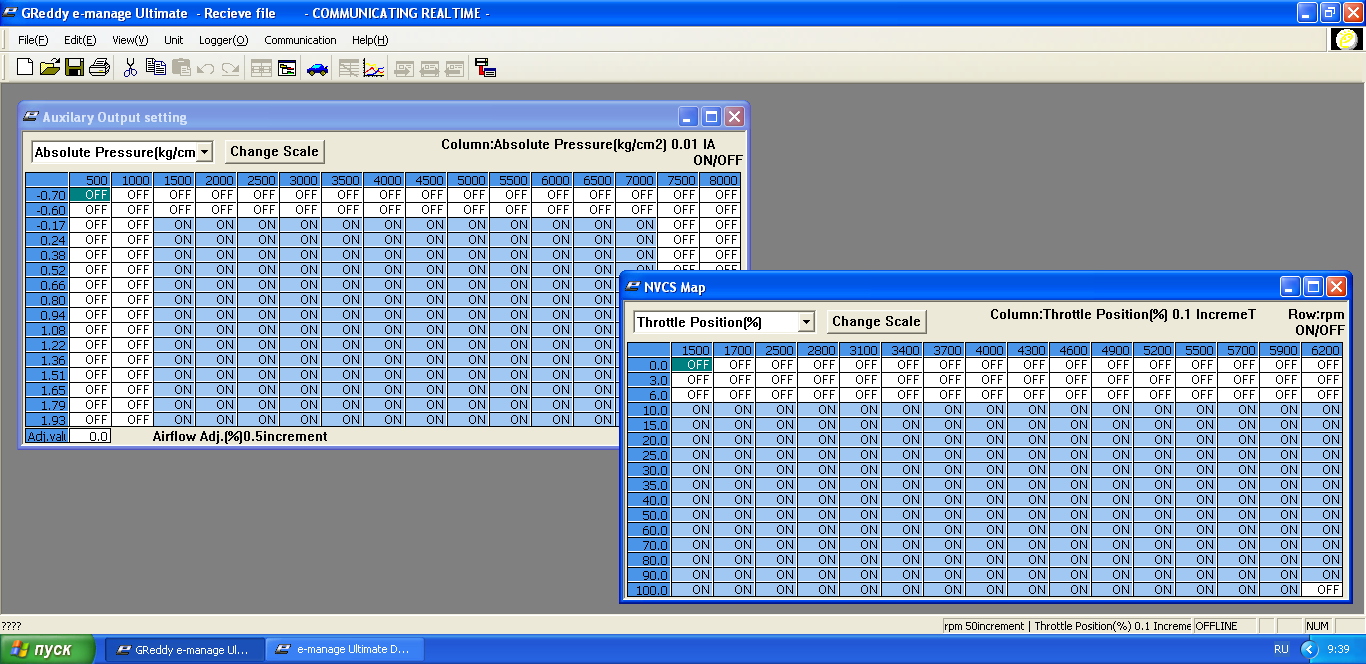The width and height of the screenshot is (1366, 664).
Task: Click Change Scale in NVCS Map window
Action: (x=876, y=322)
